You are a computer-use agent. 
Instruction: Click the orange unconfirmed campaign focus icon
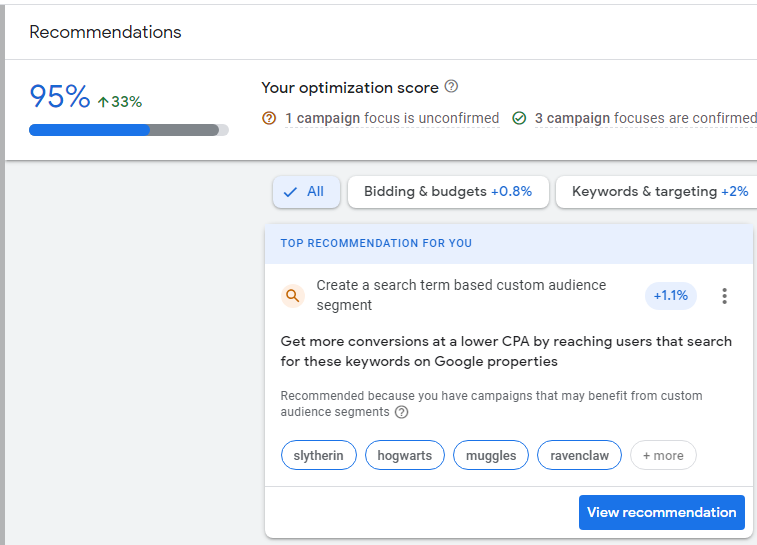click(x=269, y=118)
